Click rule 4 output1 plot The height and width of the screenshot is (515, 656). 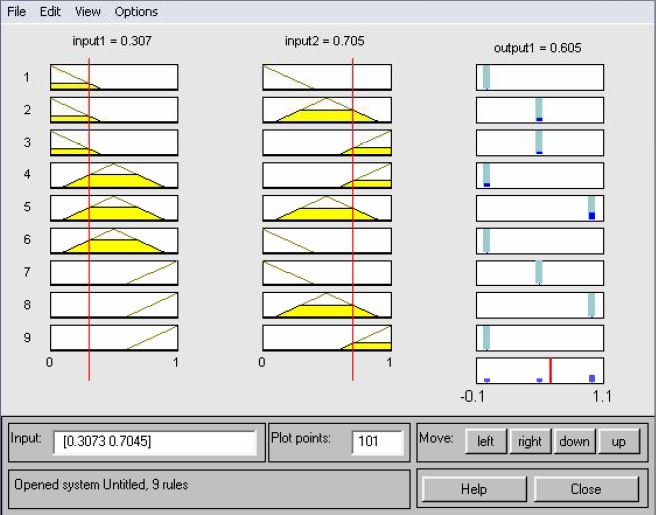point(540,175)
